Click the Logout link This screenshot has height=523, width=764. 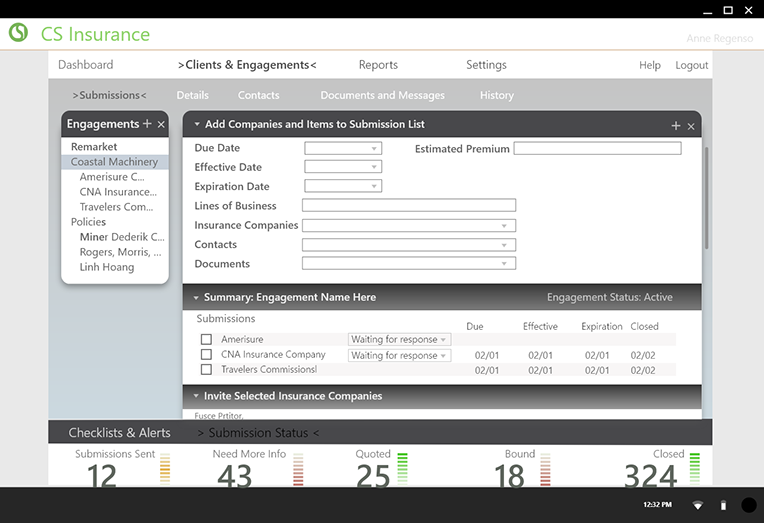[x=691, y=65]
